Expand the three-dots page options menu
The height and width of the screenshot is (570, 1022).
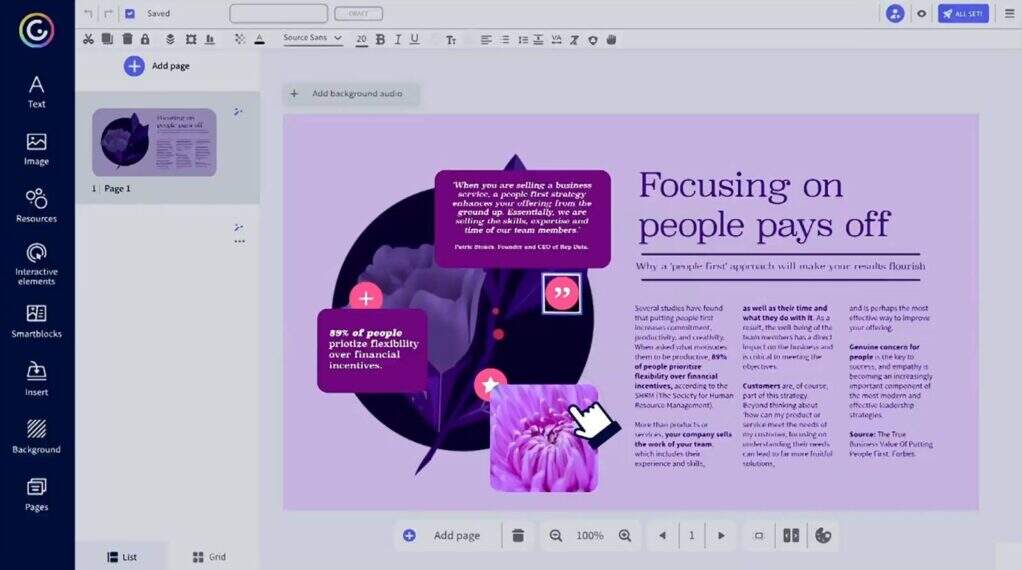coord(239,241)
